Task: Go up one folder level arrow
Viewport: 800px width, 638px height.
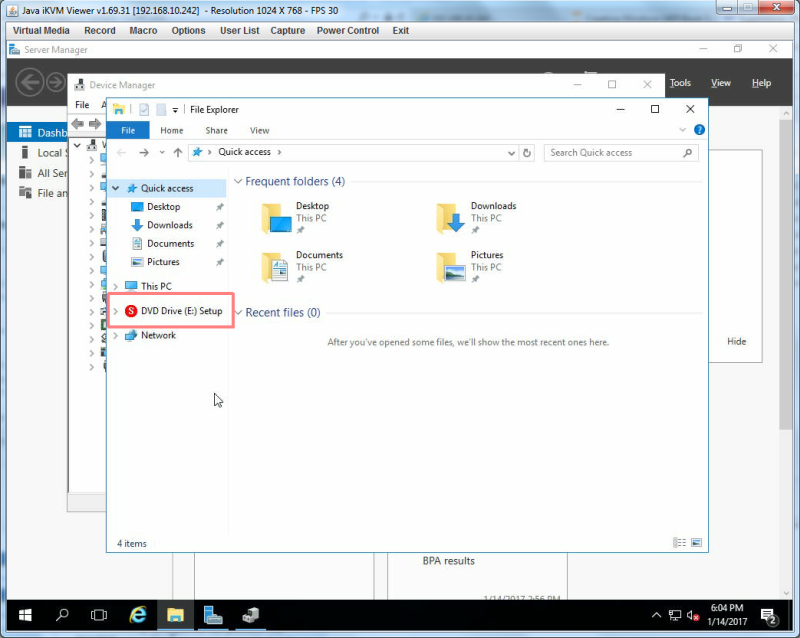Action: click(178, 153)
